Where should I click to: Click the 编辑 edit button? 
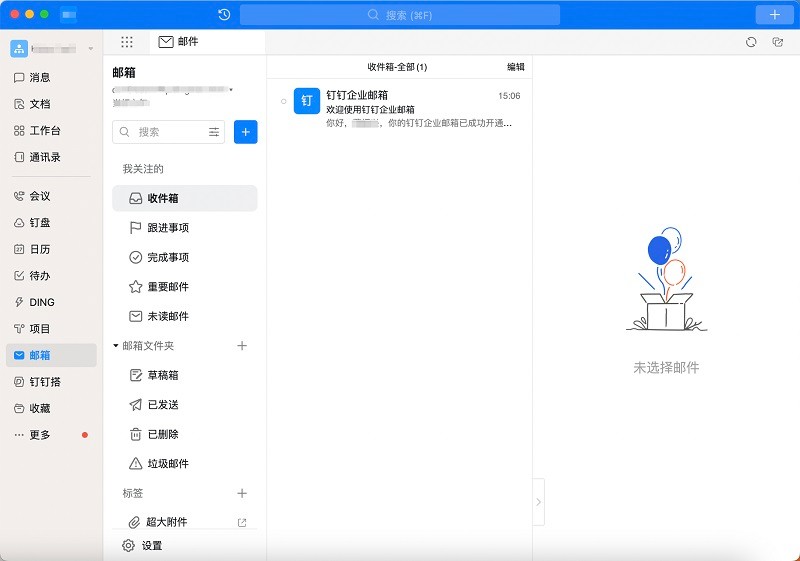coord(515,67)
